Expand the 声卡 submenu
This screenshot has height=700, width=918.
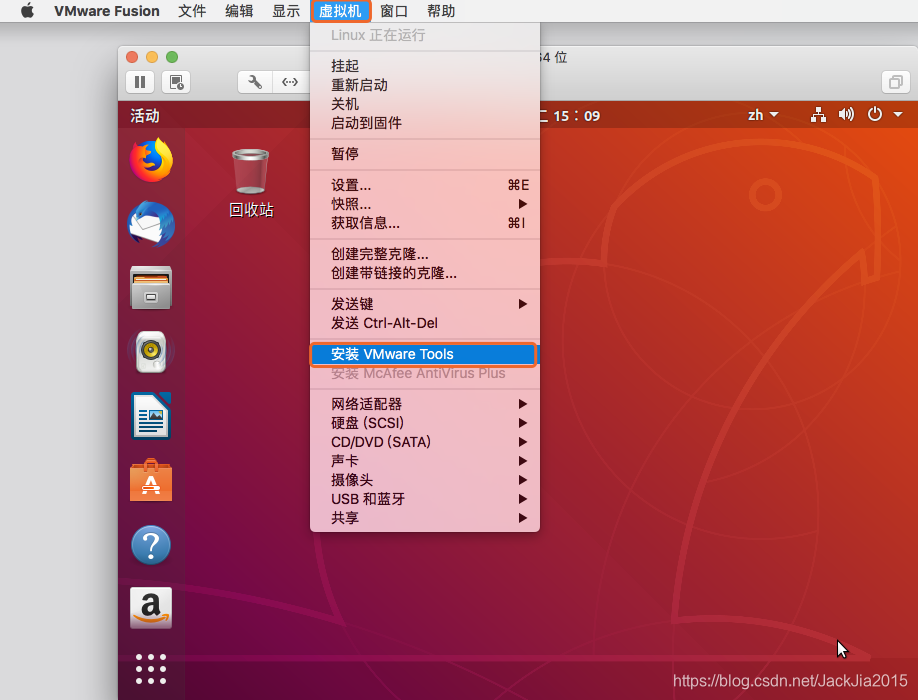[424, 461]
